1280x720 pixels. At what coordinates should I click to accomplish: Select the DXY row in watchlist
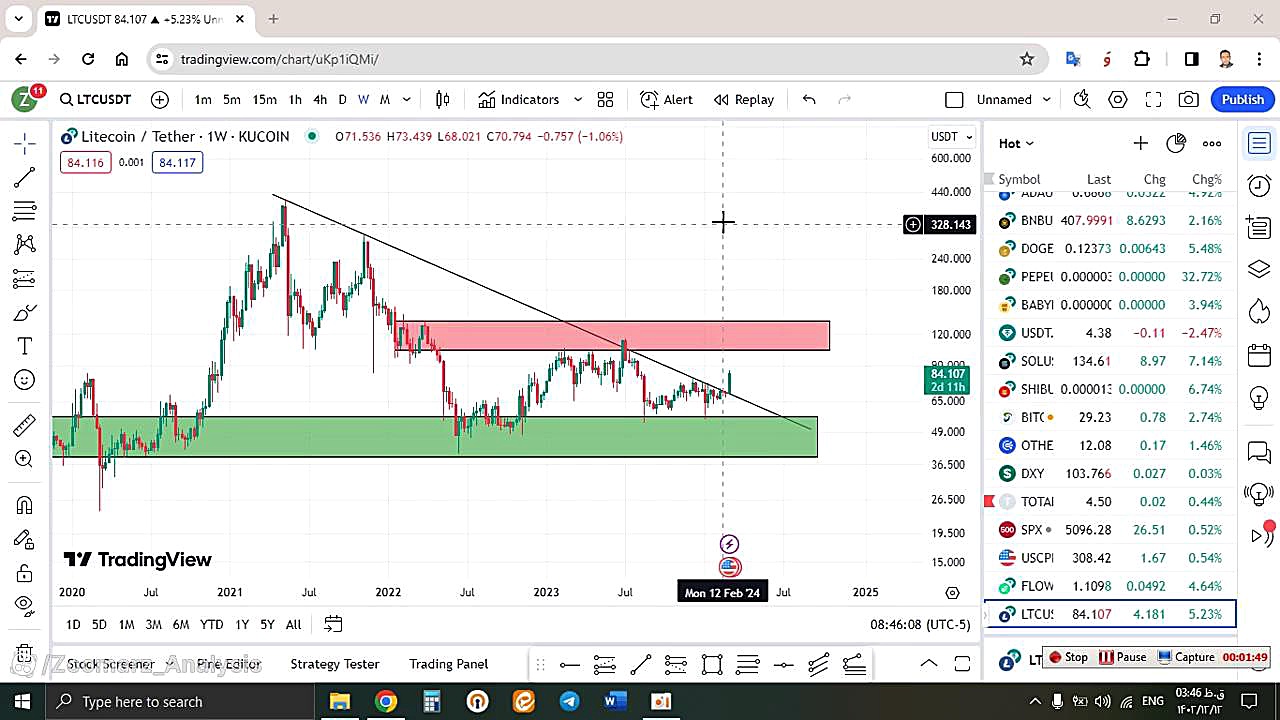(1110, 473)
